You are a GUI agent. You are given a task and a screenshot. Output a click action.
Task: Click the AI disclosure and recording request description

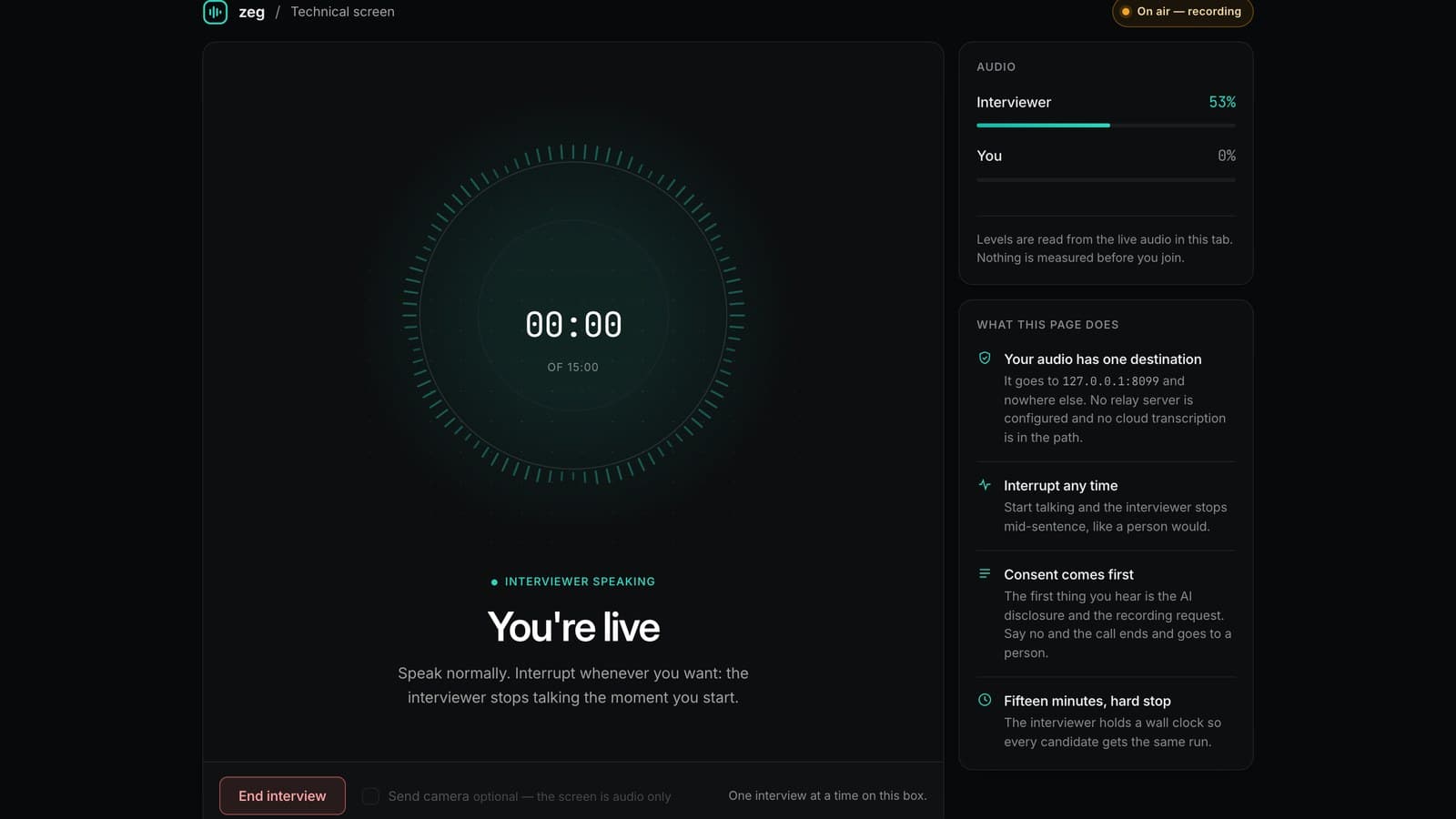[x=1117, y=624]
